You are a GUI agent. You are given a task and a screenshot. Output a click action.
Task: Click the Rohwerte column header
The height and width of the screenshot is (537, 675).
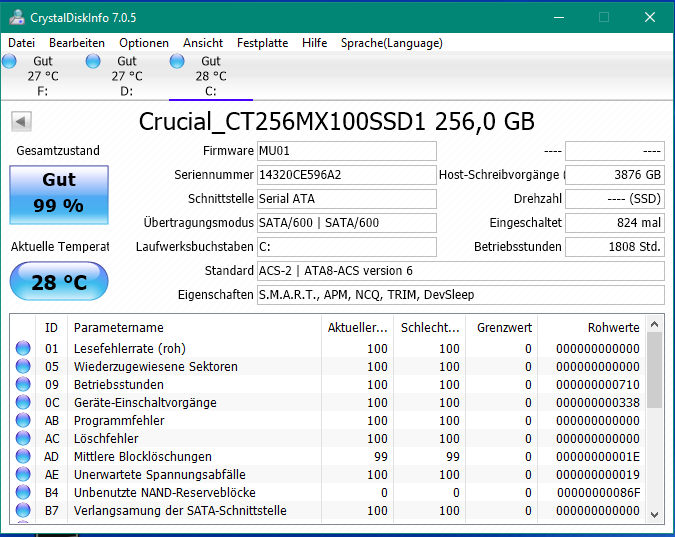(591, 328)
